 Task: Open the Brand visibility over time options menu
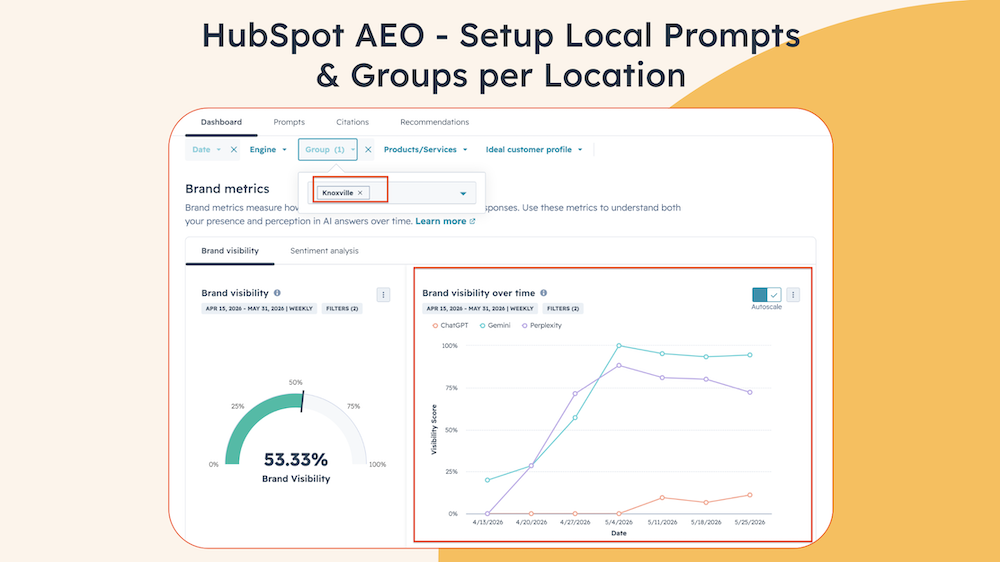(793, 295)
